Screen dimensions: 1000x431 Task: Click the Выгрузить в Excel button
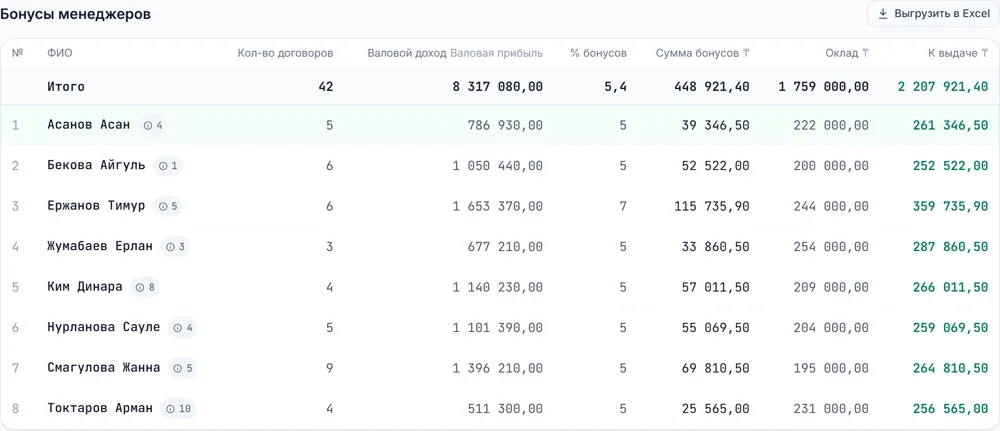click(x=934, y=14)
